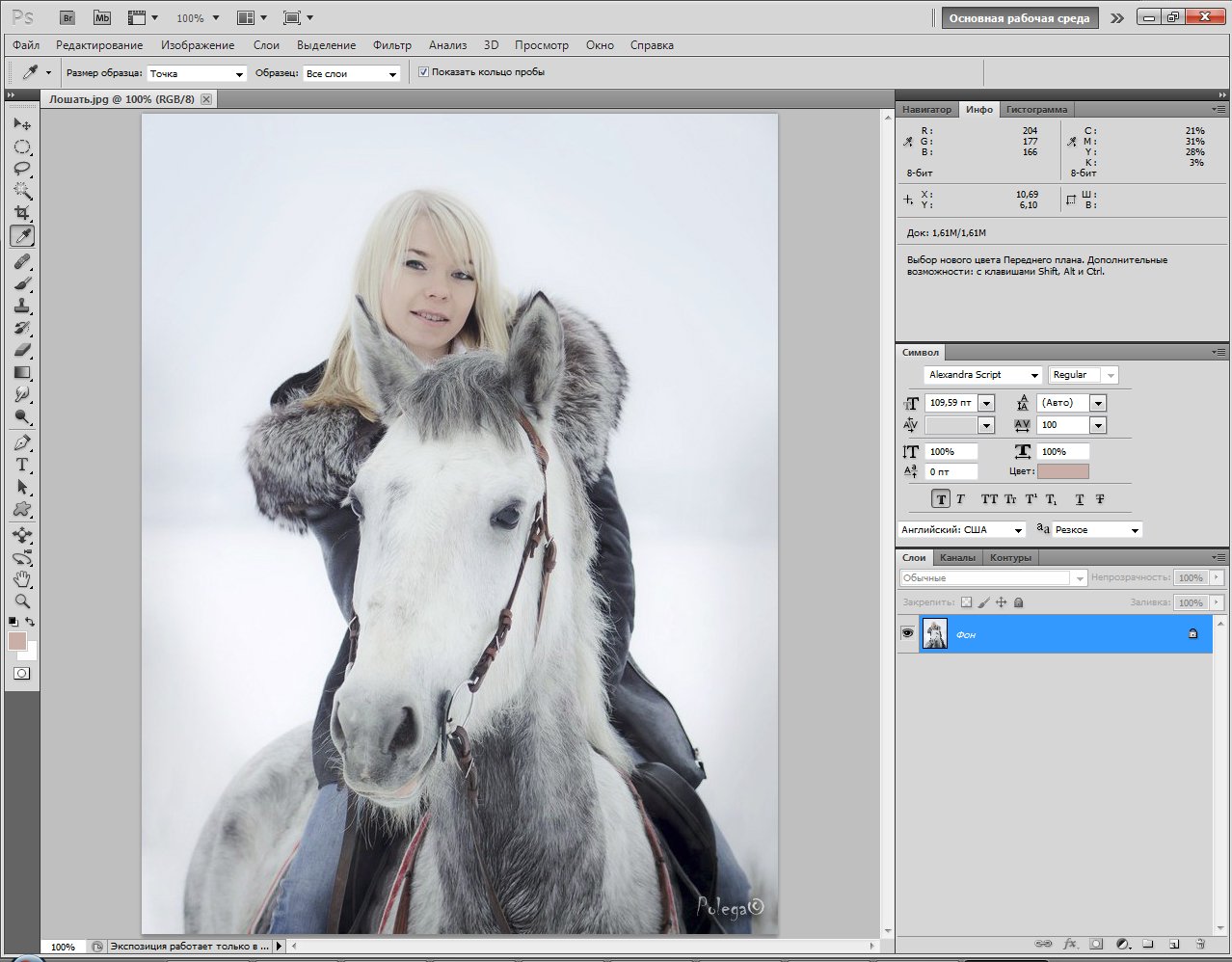Open the Фильтр menu

tap(391, 45)
